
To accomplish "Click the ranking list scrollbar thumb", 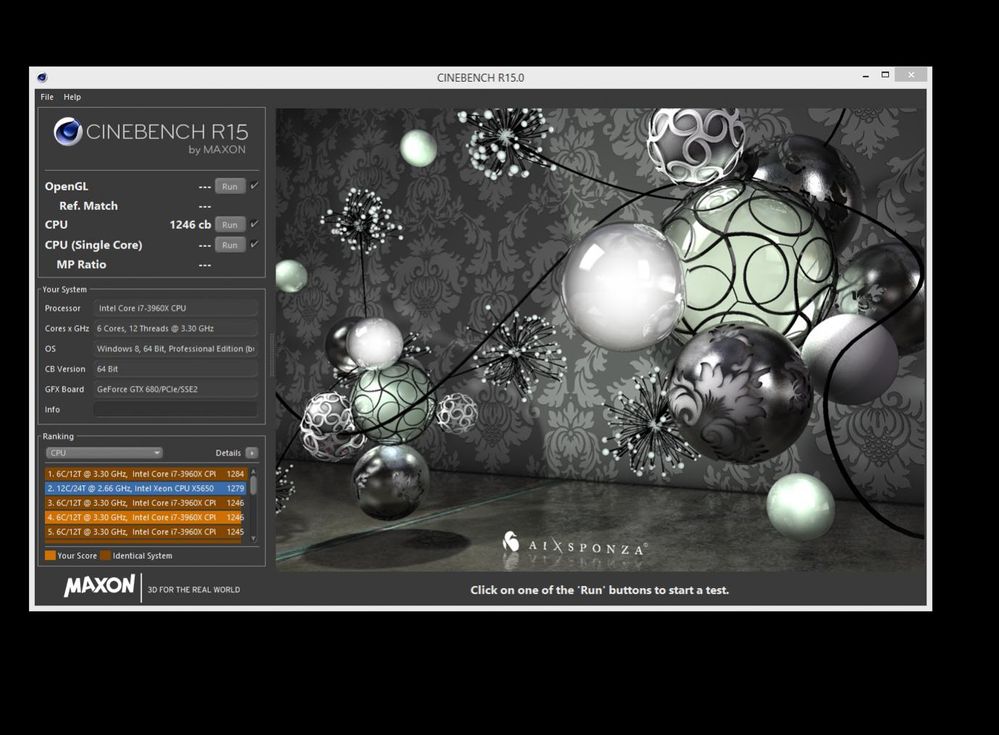I will (254, 485).
